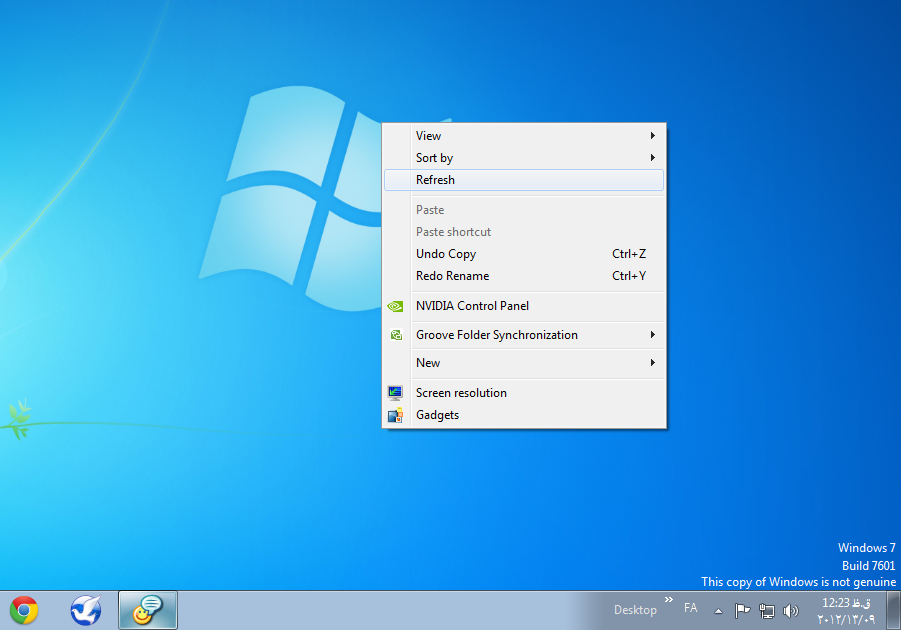Screen dimensions: 901x630
Task: Expand the Sort by submenu arrow
Action: (x=653, y=158)
